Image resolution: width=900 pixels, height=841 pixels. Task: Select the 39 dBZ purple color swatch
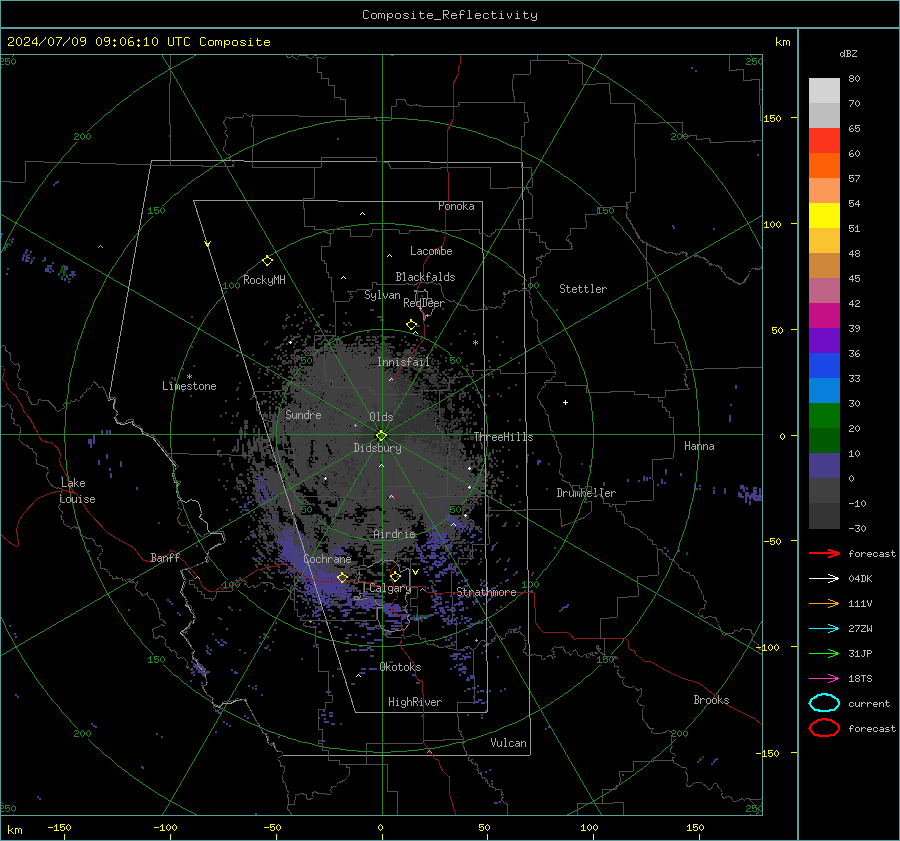(x=824, y=340)
